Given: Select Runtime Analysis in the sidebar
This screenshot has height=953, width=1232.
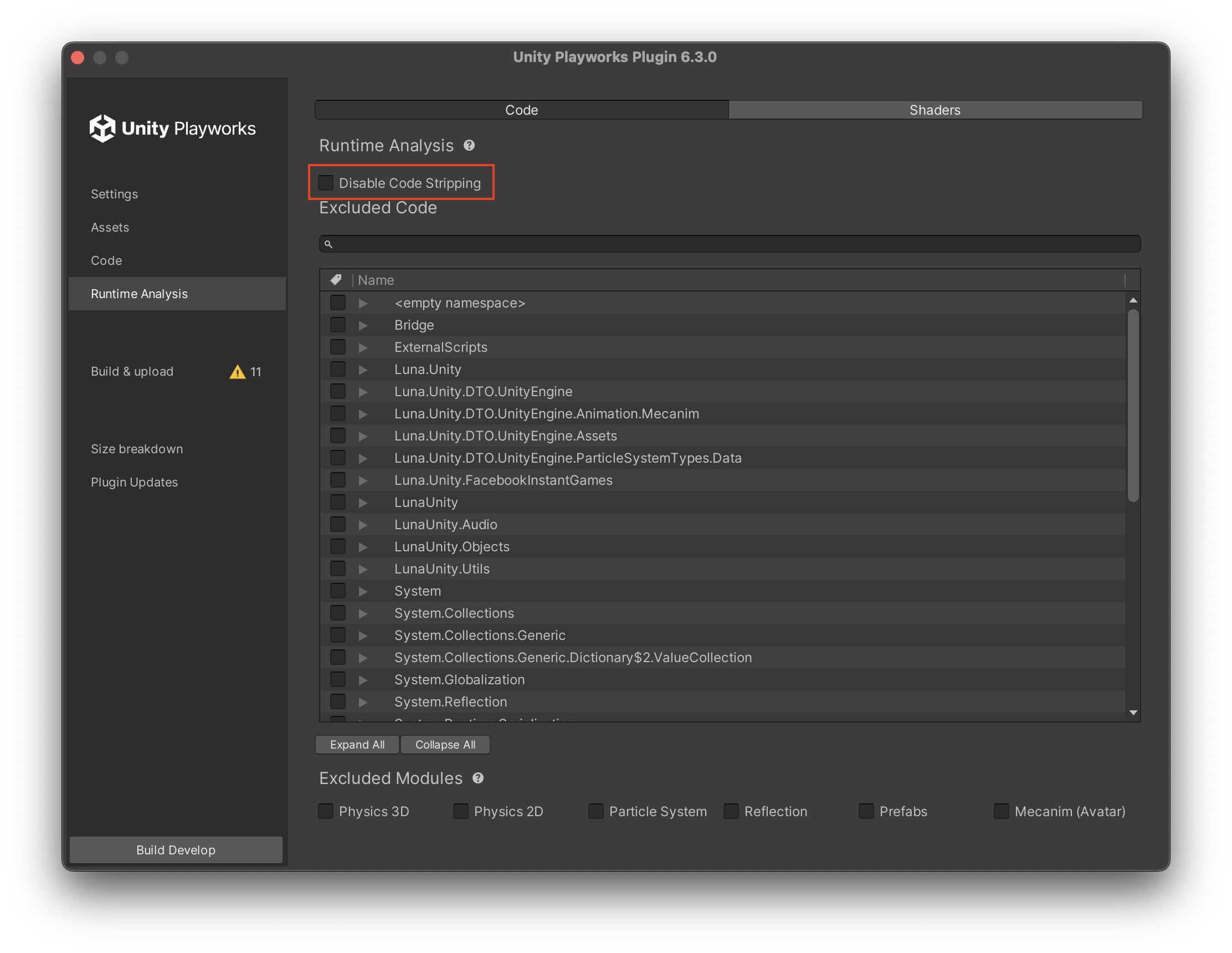Looking at the screenshot, I should pyautogui.click(x=177, y=294).
